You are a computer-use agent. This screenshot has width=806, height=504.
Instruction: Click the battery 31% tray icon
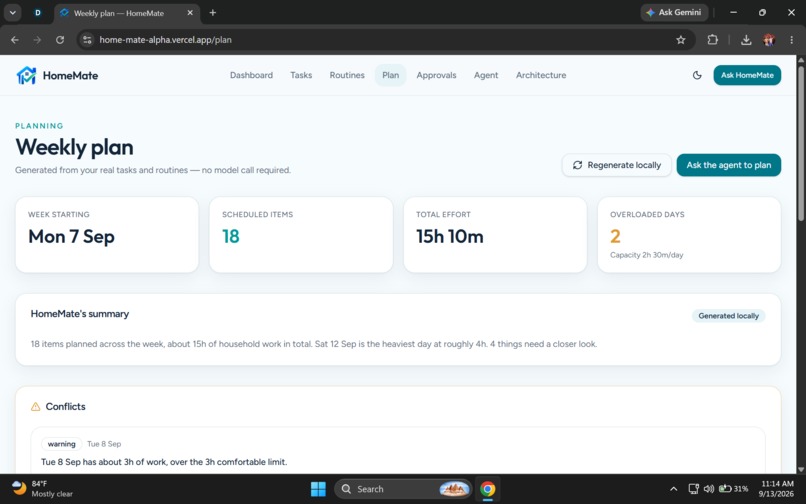733,489
